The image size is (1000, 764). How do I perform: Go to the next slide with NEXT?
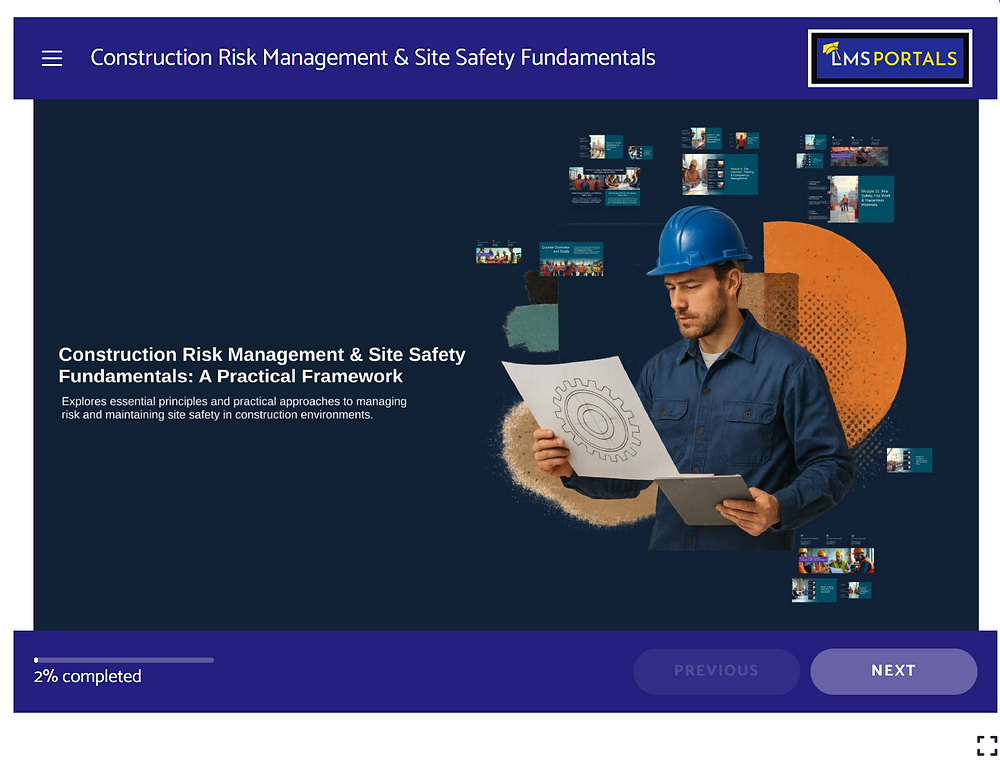coord(893,671)
